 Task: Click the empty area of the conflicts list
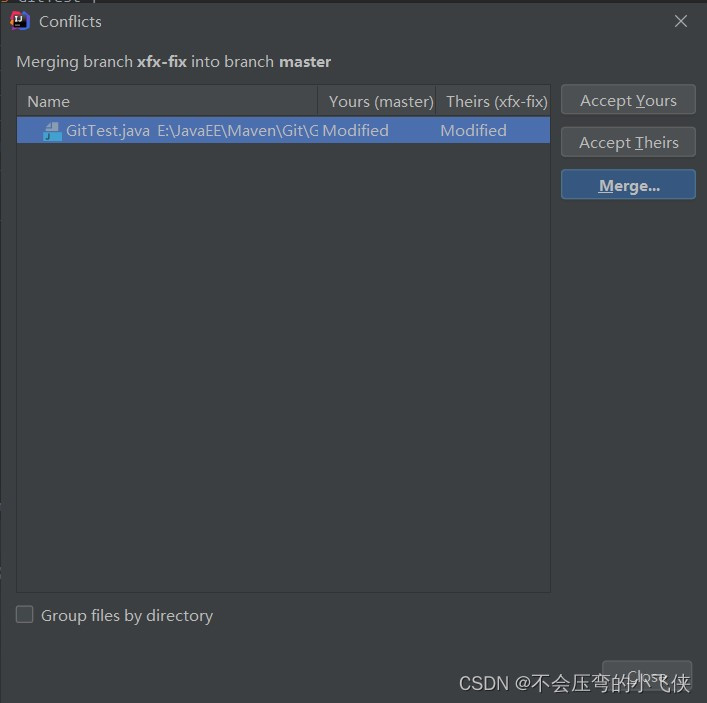click(x=283, y=367)
